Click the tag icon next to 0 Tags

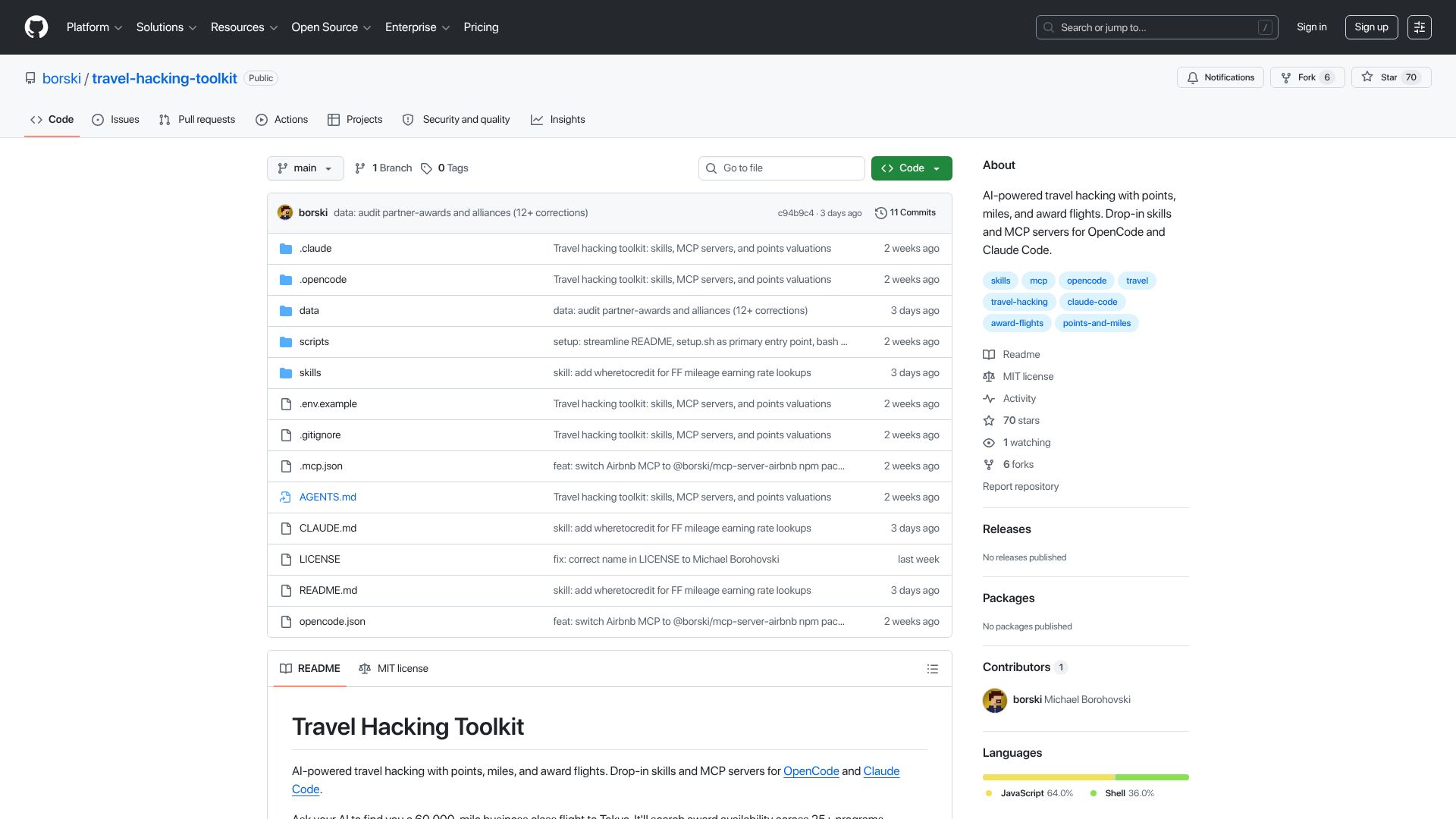pyautogui.click(x=426, y=168)
